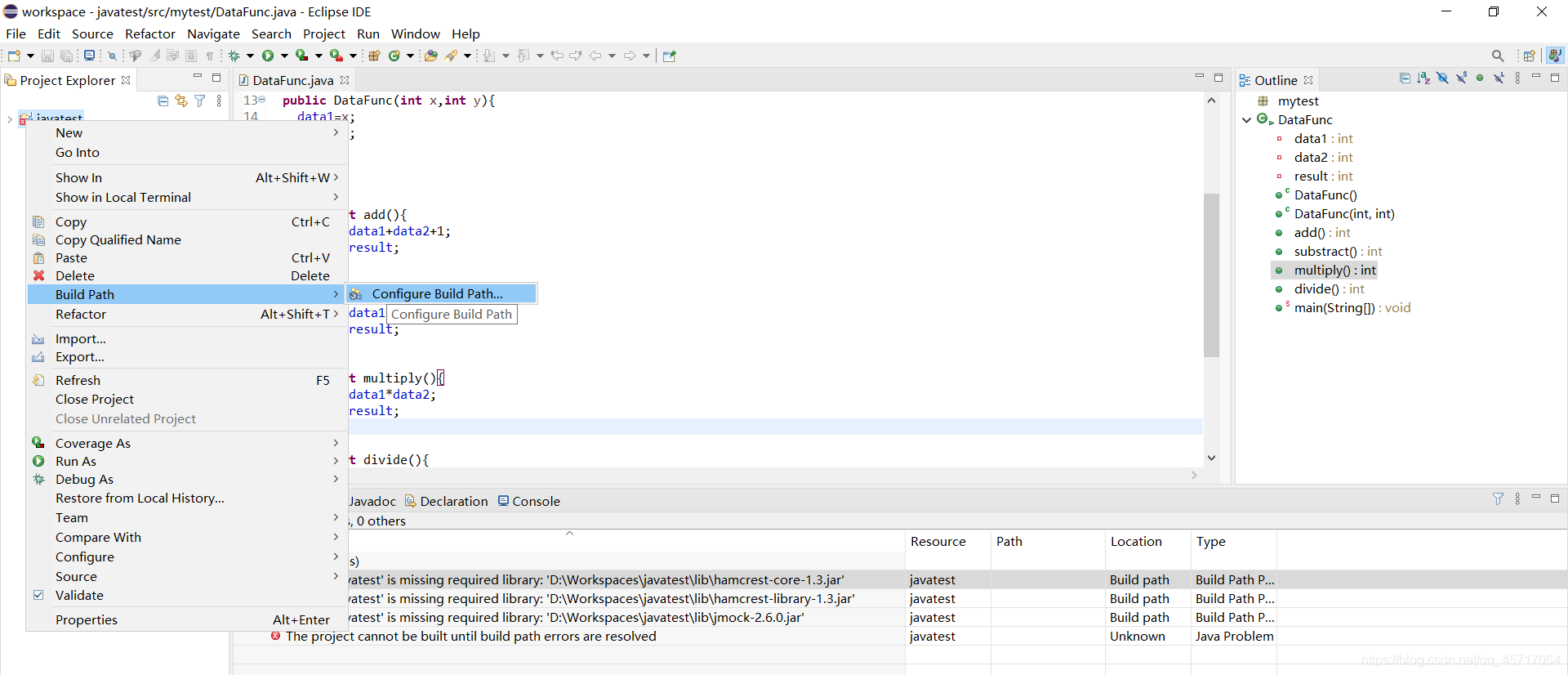Click the Project Explorer filter funnel icon
The width and height of the screenshot is (1568, 675).
click(200, 101)
